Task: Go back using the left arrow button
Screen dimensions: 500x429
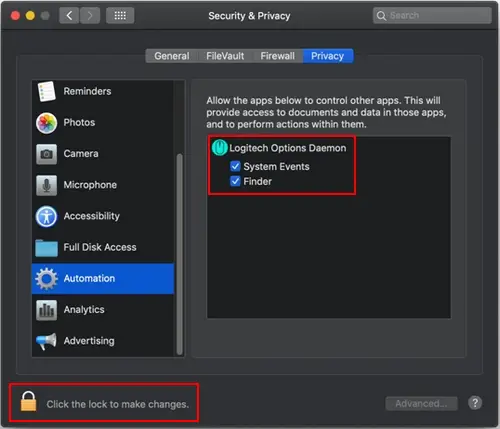Action: [x=69, y=15]
